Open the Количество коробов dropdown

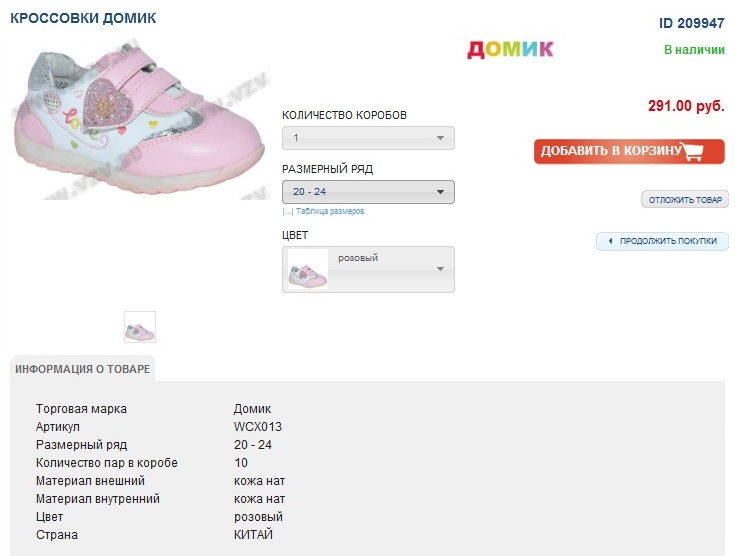click(x=368, y=138)
